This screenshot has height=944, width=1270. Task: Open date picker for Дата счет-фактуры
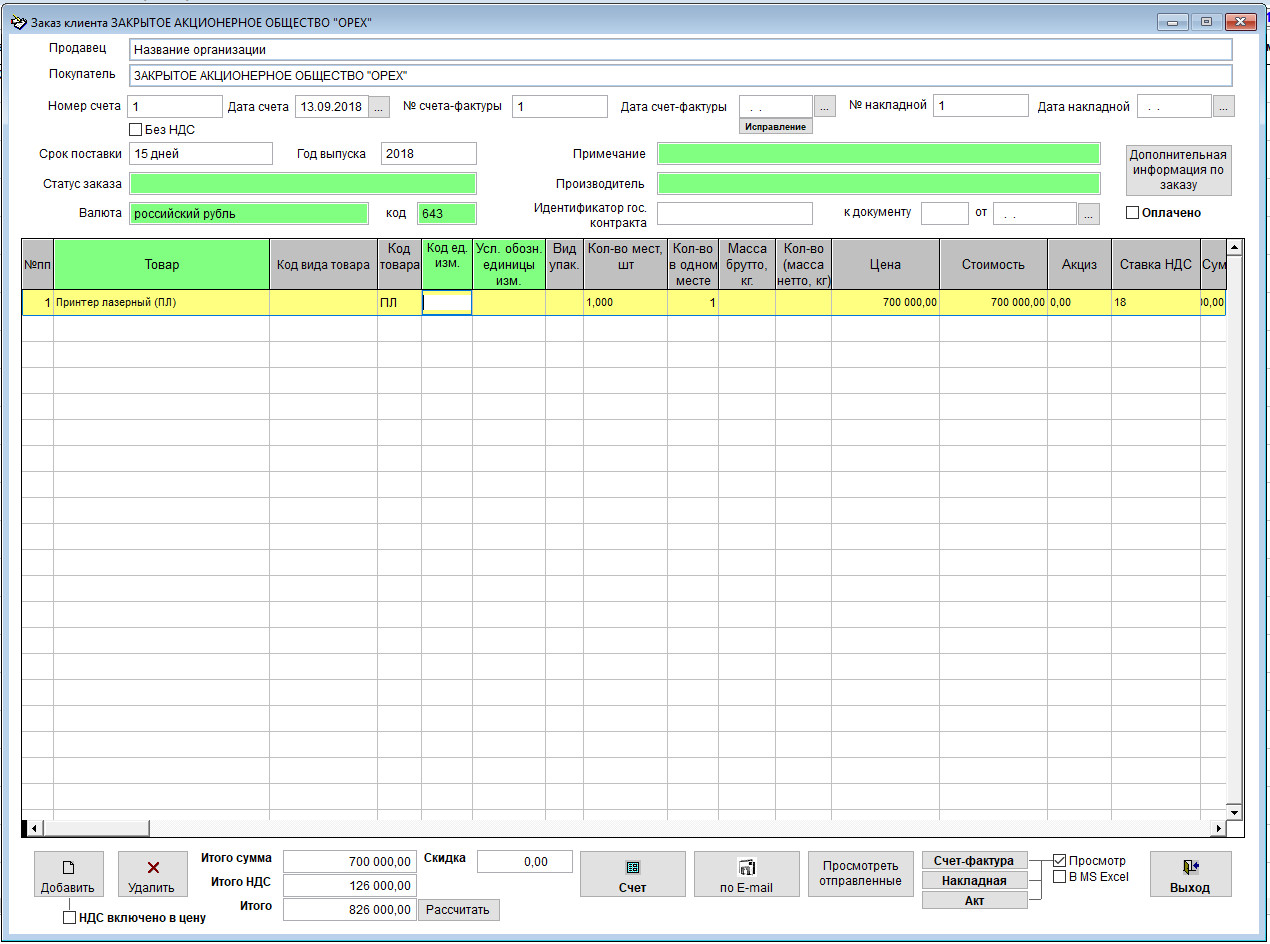tap(824, 106)
